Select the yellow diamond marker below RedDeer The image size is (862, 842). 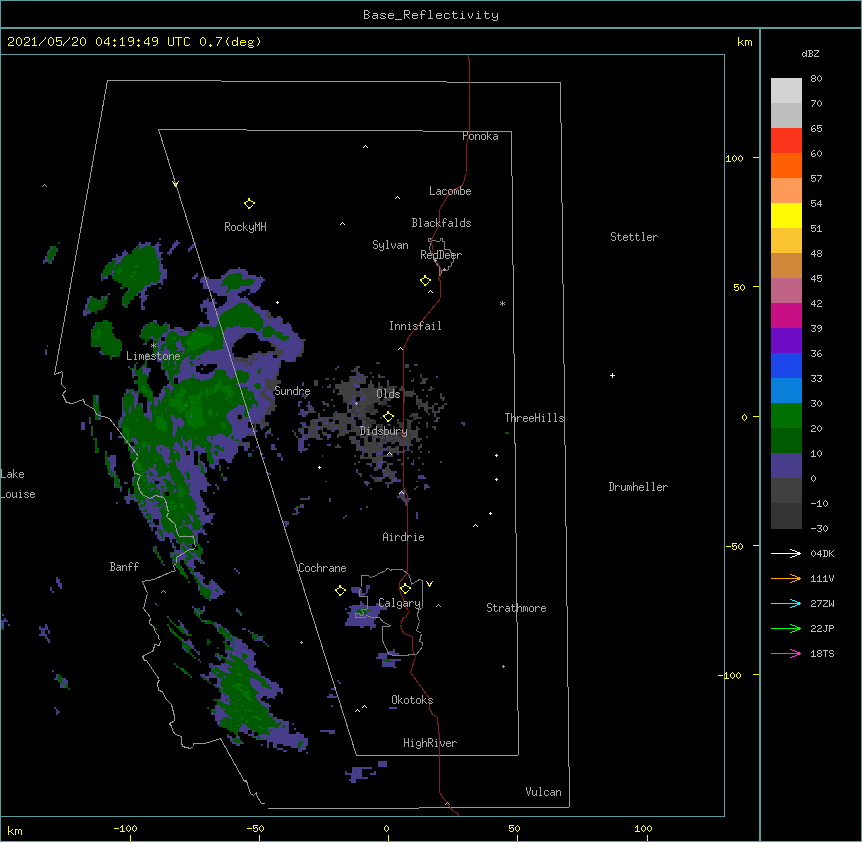[425, 281]
